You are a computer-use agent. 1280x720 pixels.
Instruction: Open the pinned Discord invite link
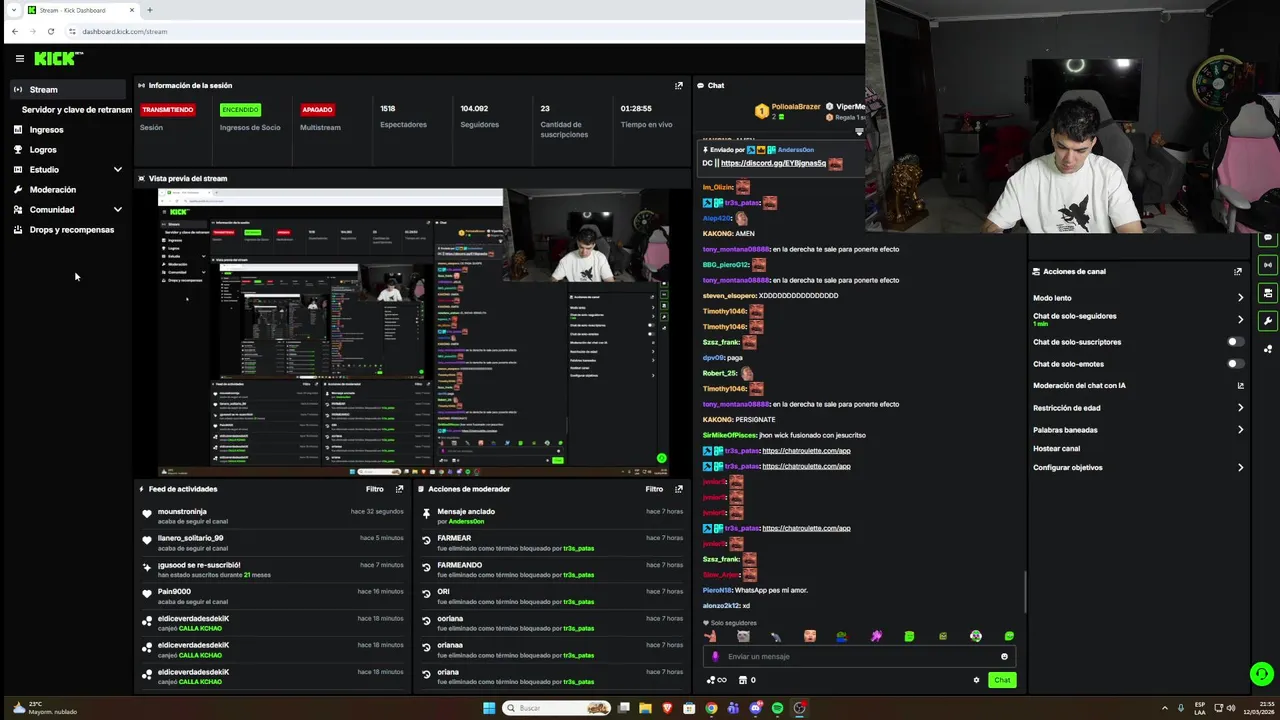[773, 163]
